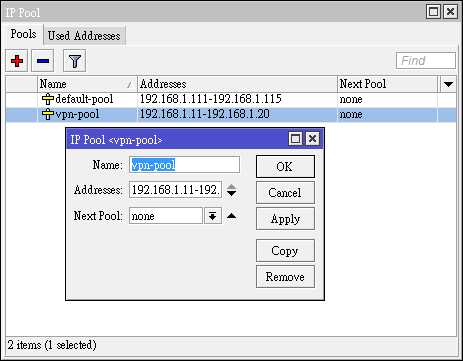
Task: Add a new pool with the red plus
Action: click(17, 61)
